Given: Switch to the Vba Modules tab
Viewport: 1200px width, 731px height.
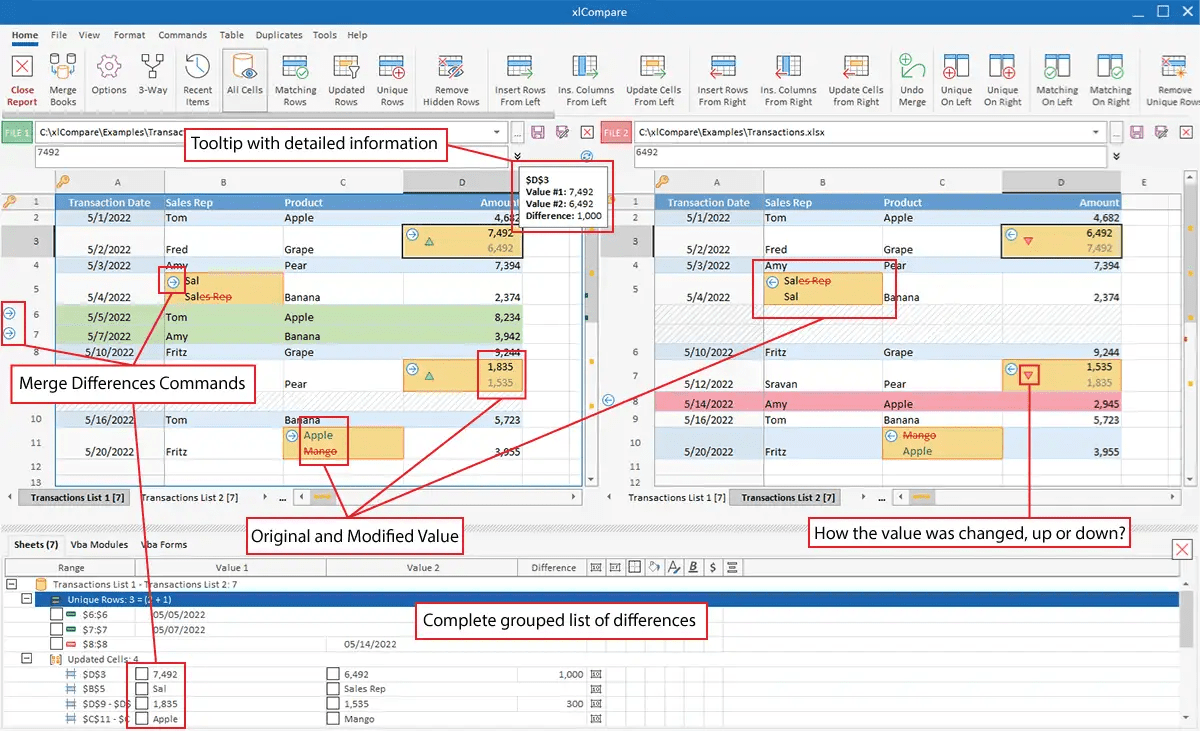Looking at the screenshot, I should 102,544.
